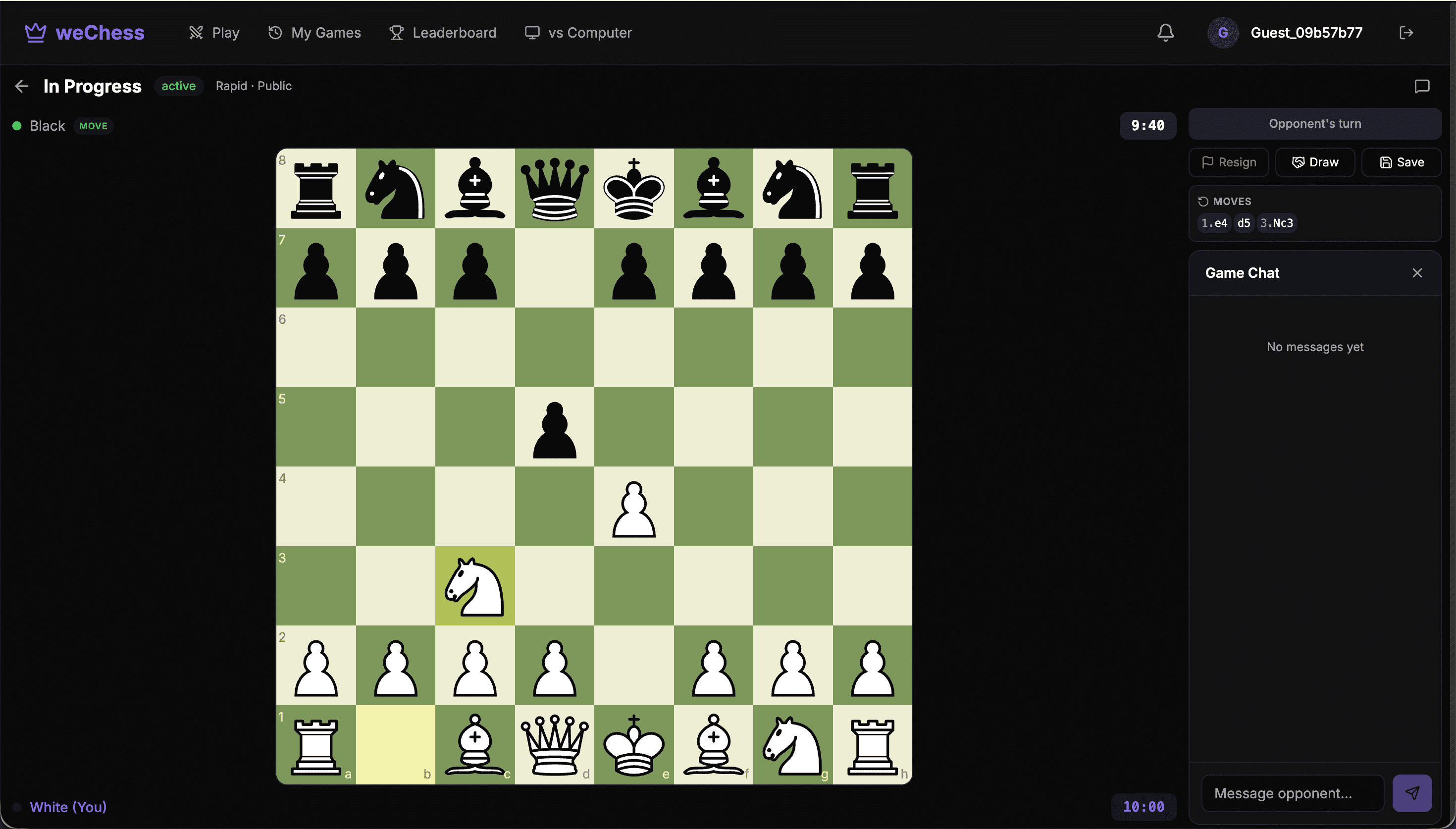Click the Guest avatar circle

(x=1222, y=33)
